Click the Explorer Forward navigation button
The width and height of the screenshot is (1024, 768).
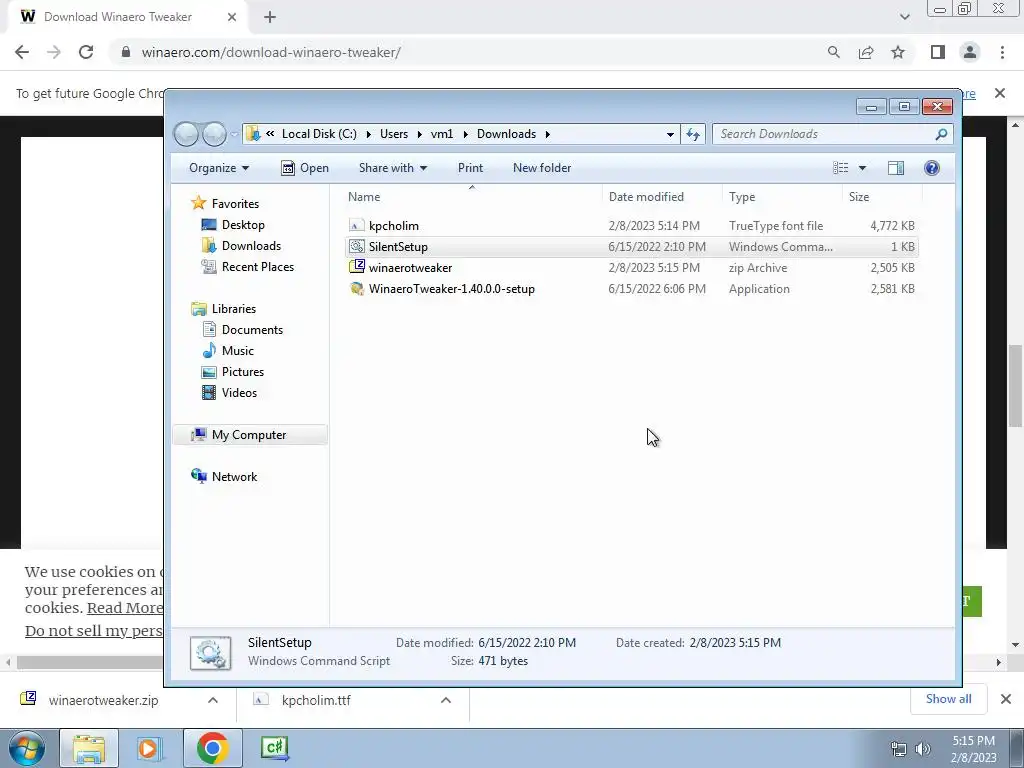click(214, 134)
